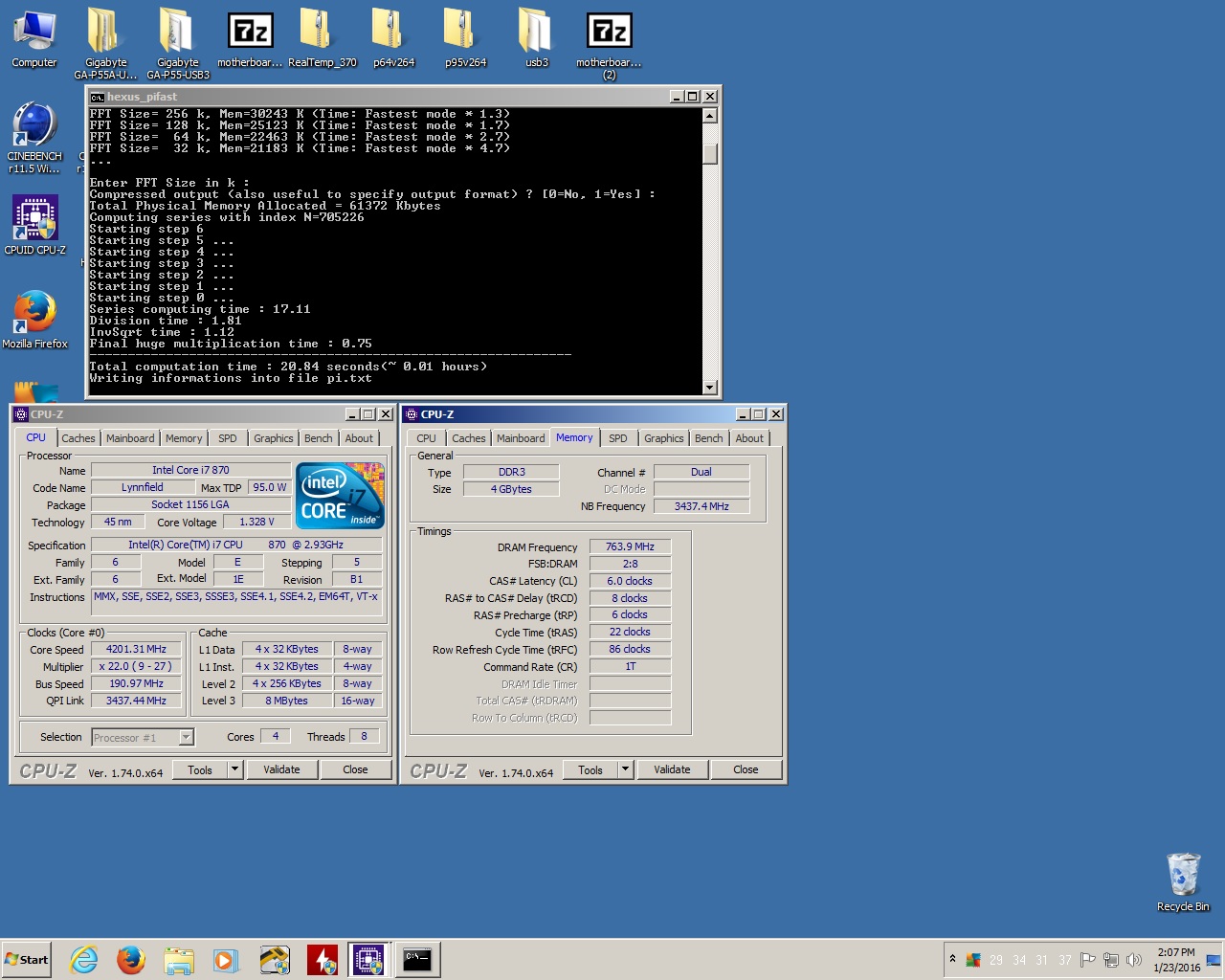The height and width of the screenshot is (980, 1225).
Task: Click Validate in the right CPU-Z window
Action: [x=672, y=769]
